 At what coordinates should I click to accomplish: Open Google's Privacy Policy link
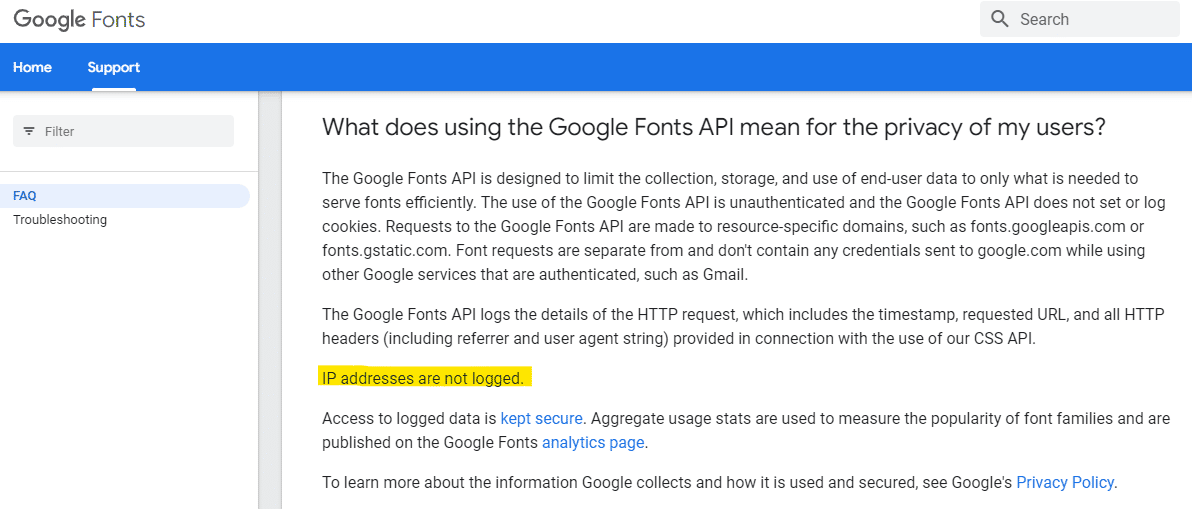tap(1065, 482)
